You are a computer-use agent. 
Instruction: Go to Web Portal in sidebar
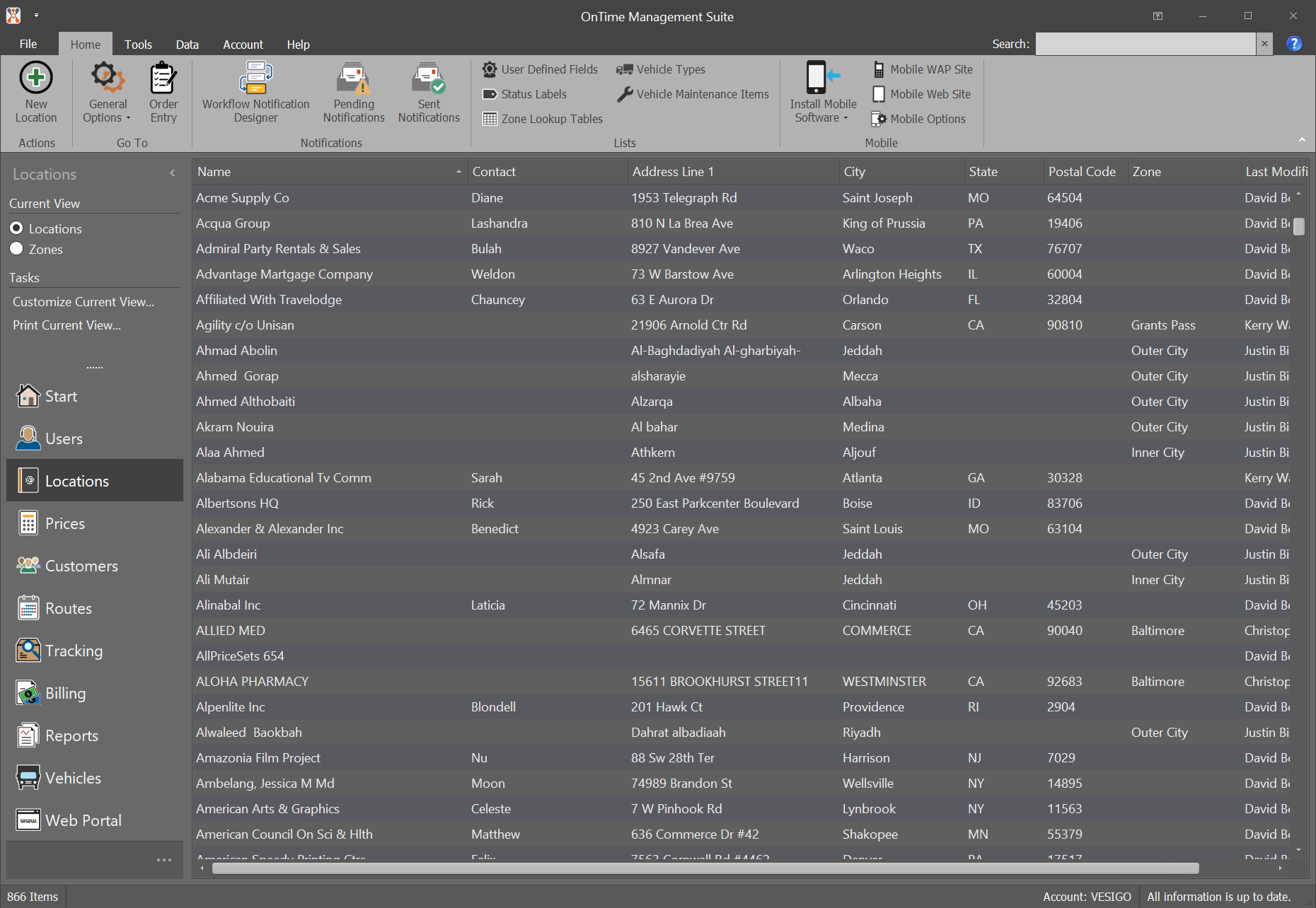pyautogui.click(x=95, y=820)
